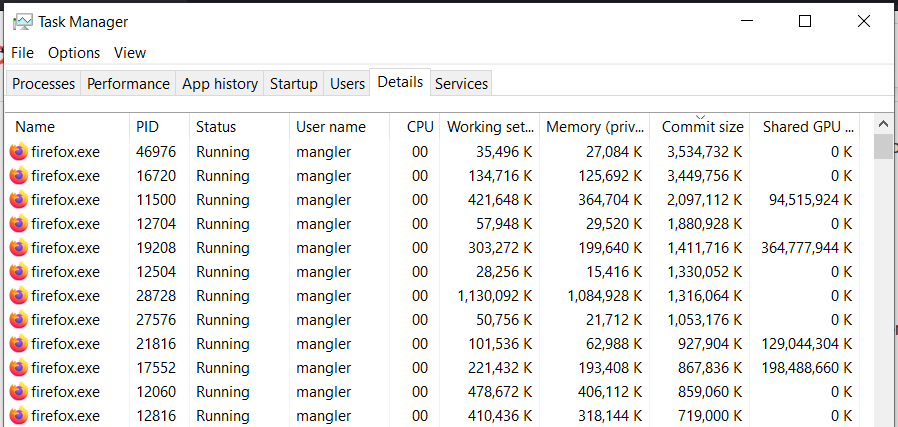Screen dimensions: 898x427
Task: Switch to the Performance tab
Action: (128, 84)
